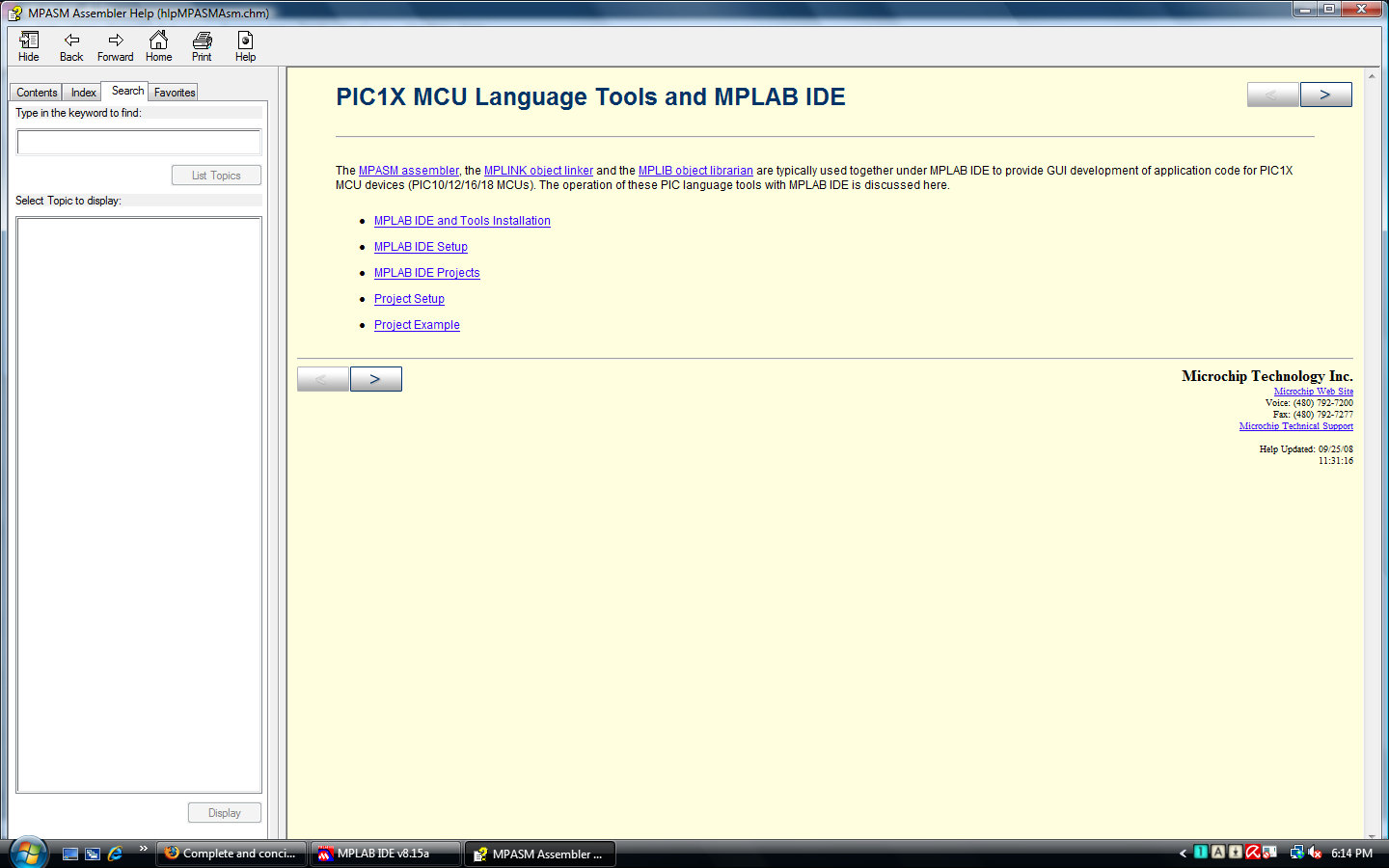Switch to the Contents tab
The height and width of the screenshot is (868, 1389).
click(37, 93)
